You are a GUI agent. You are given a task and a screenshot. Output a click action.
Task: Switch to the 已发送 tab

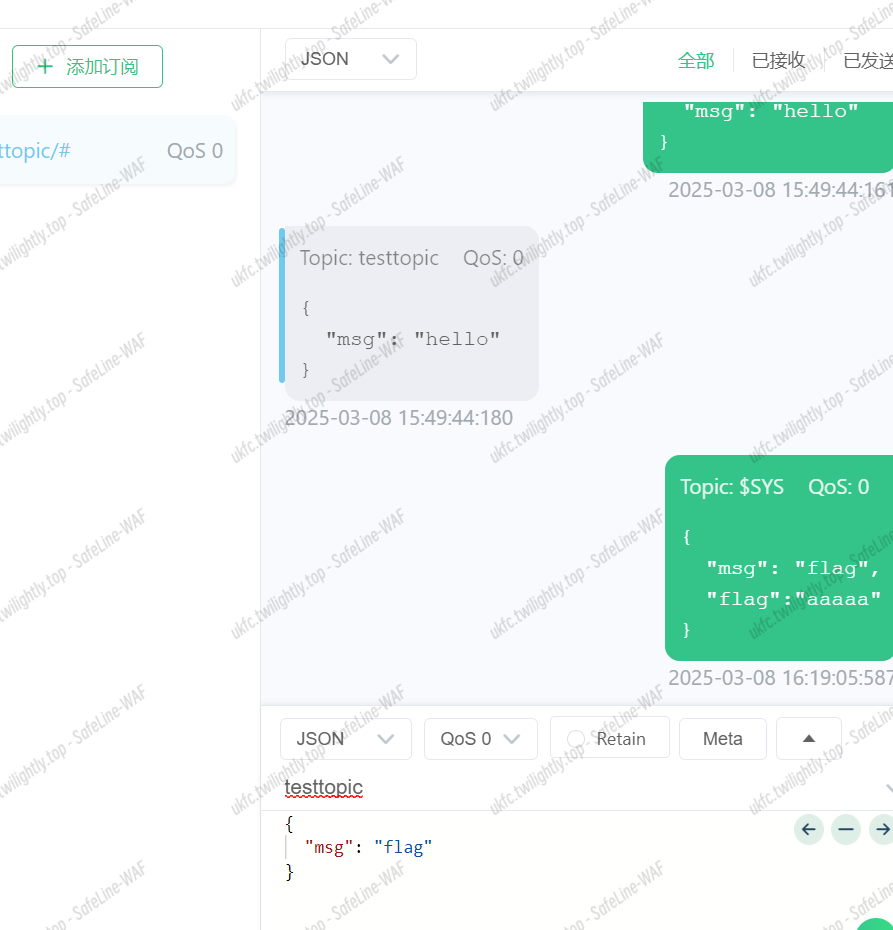pos(867,61)
